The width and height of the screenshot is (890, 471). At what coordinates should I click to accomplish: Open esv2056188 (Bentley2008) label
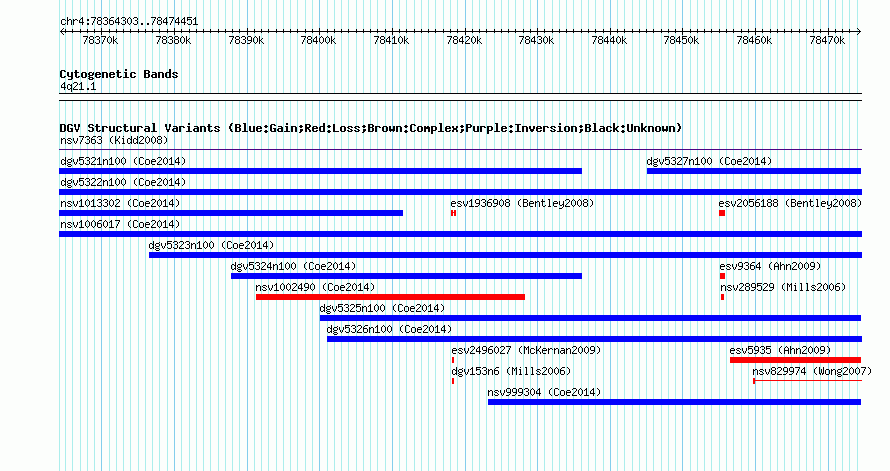coord(790,203)
